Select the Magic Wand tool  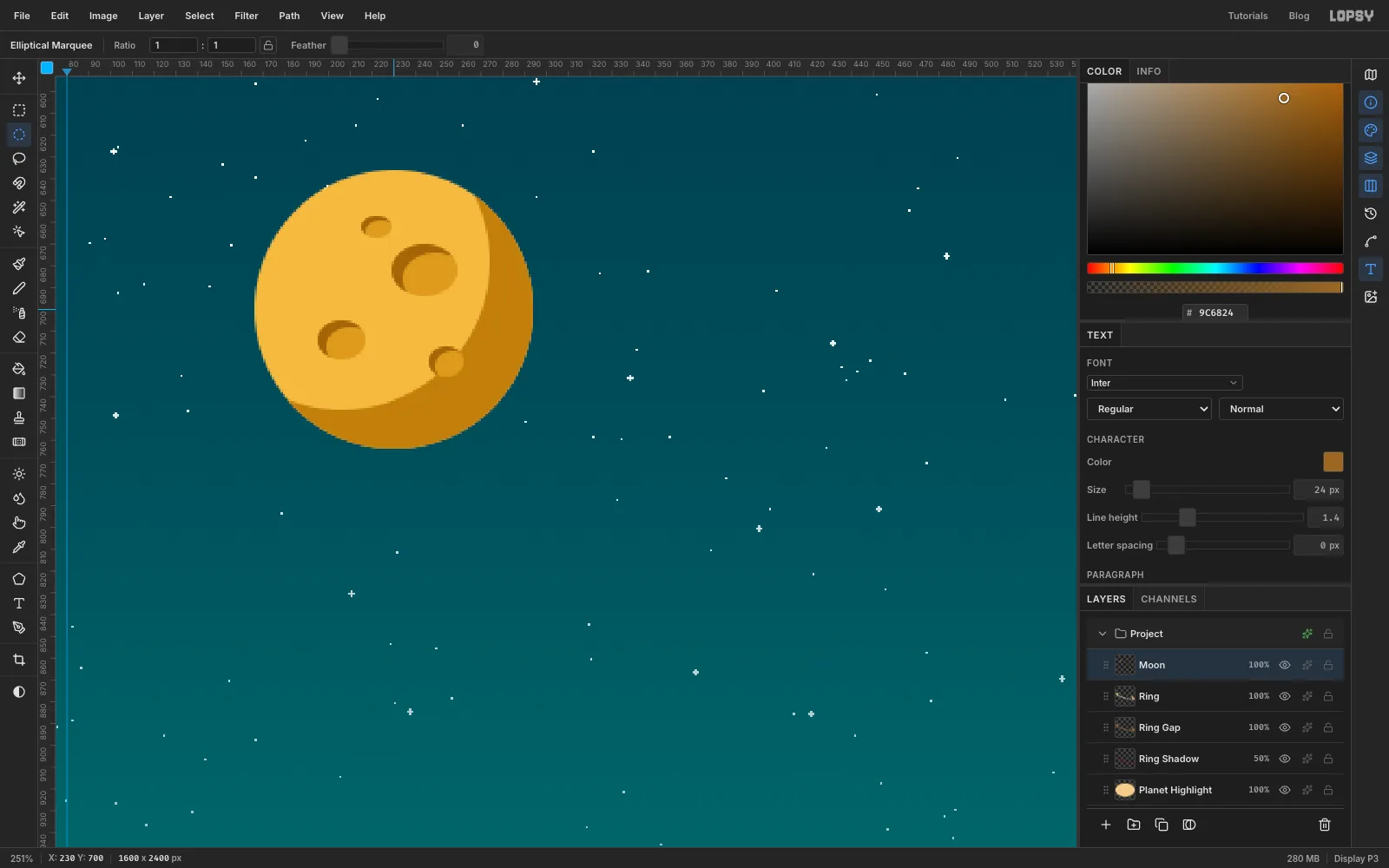tap(19, 207)
